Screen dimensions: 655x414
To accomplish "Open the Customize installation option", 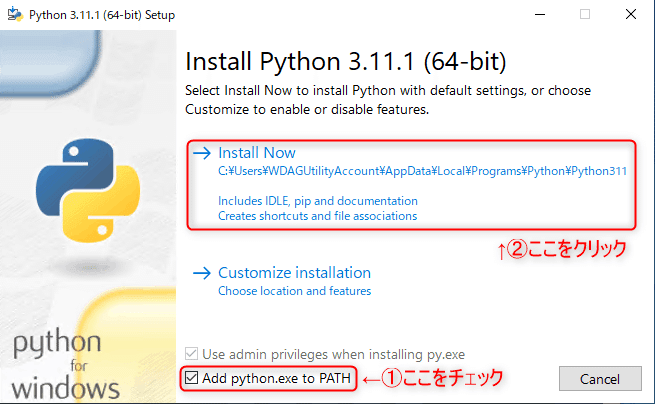I will pos(294,272).
